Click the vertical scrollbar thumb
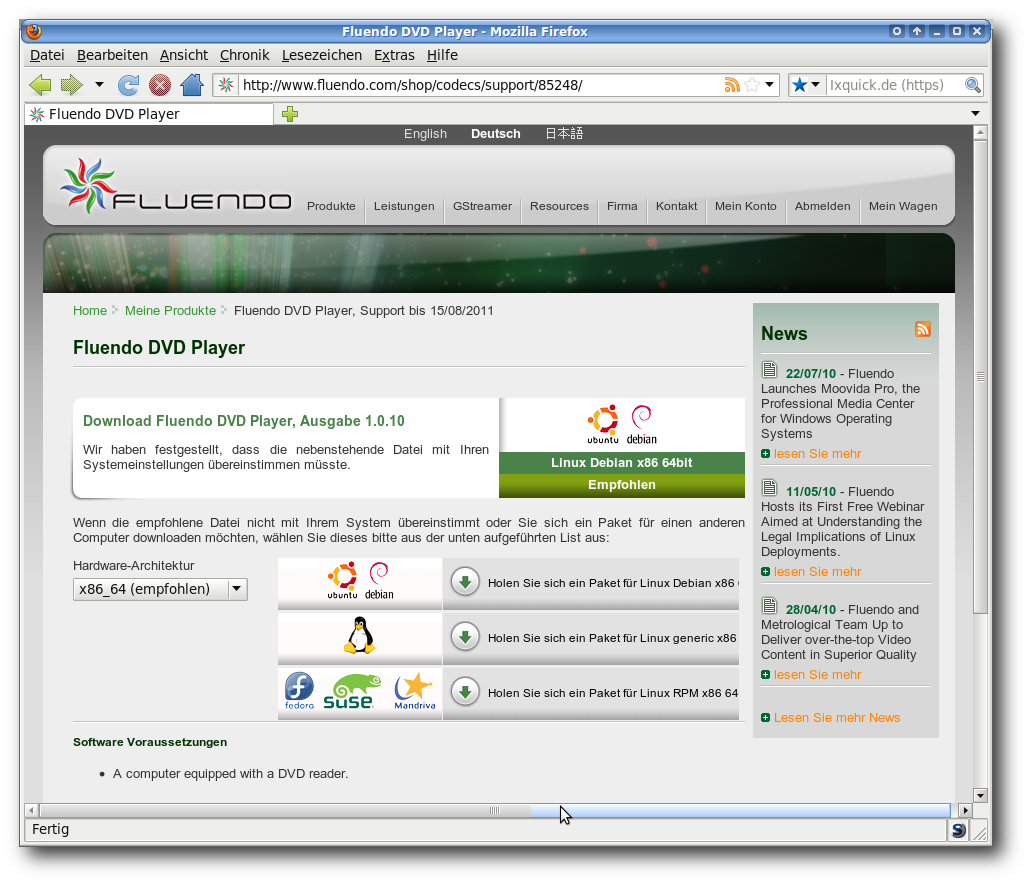The height and width of the screenshot is (886, 1032). pyautogui.click(x=980, y=377)
